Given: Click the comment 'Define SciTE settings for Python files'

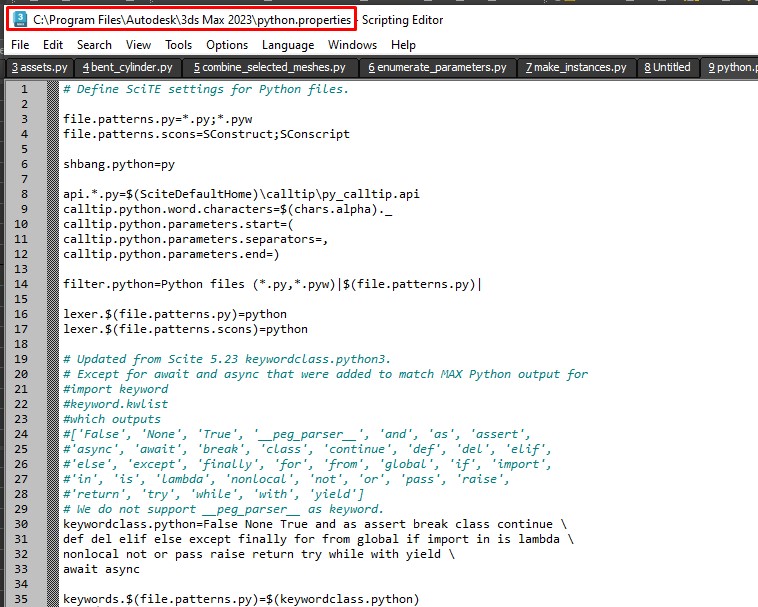Looking at the screenshot, I should [x=206, y=89].
